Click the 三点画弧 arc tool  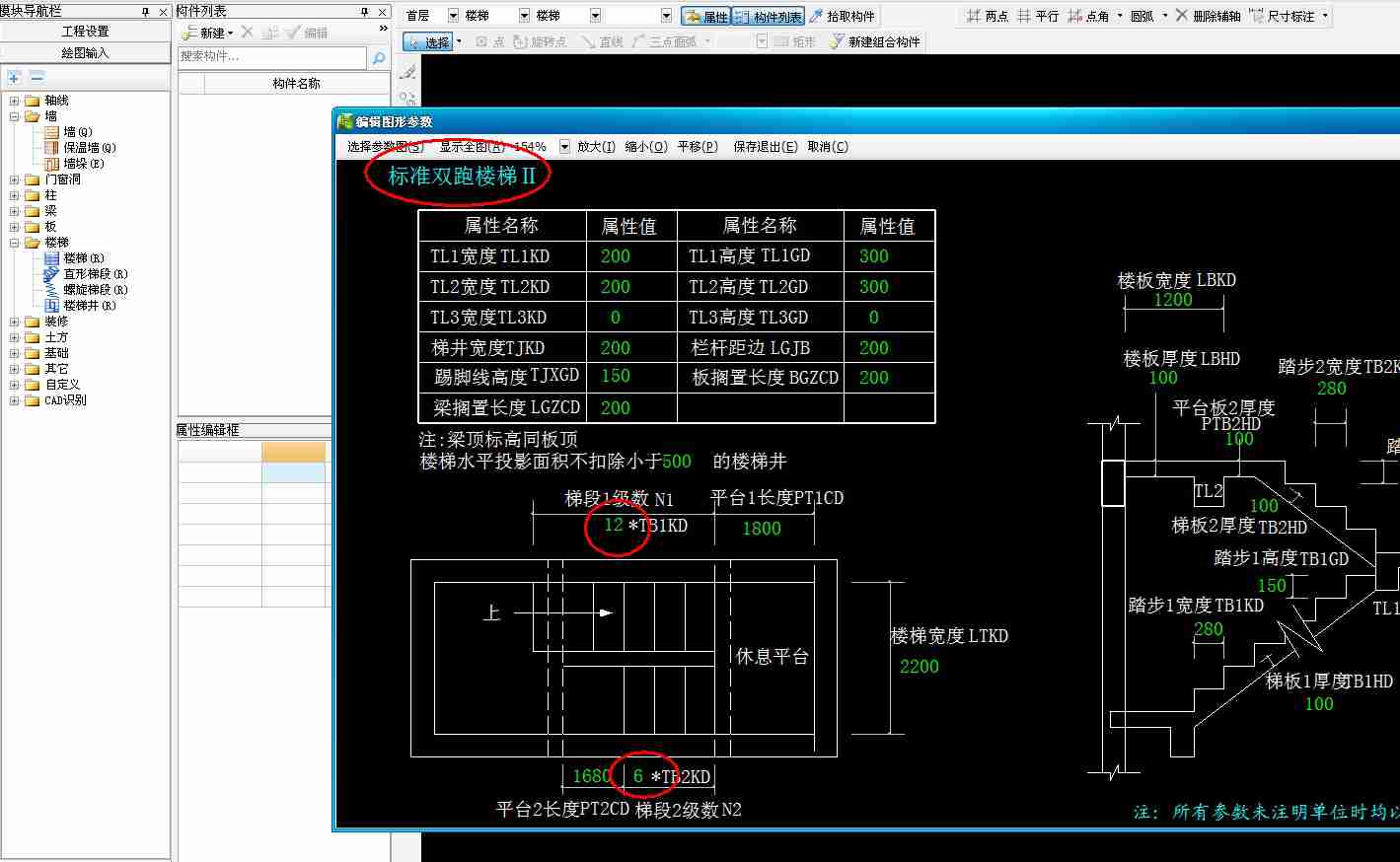664,42
